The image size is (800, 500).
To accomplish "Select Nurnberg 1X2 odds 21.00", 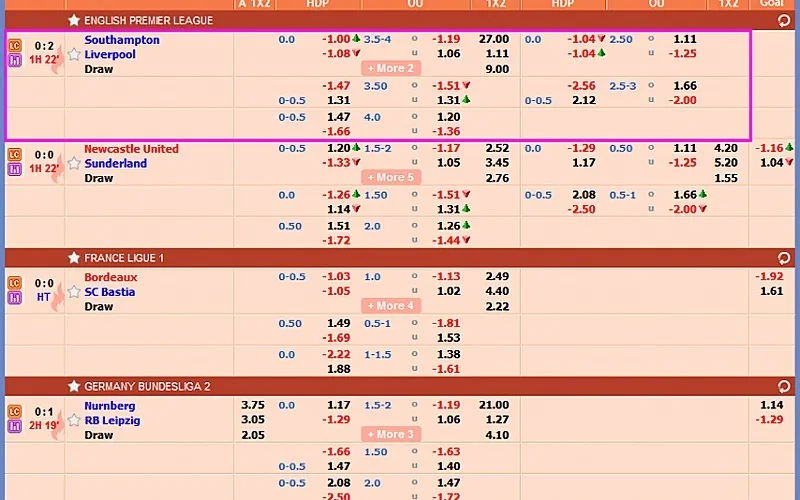I will [x=494, y=405].
